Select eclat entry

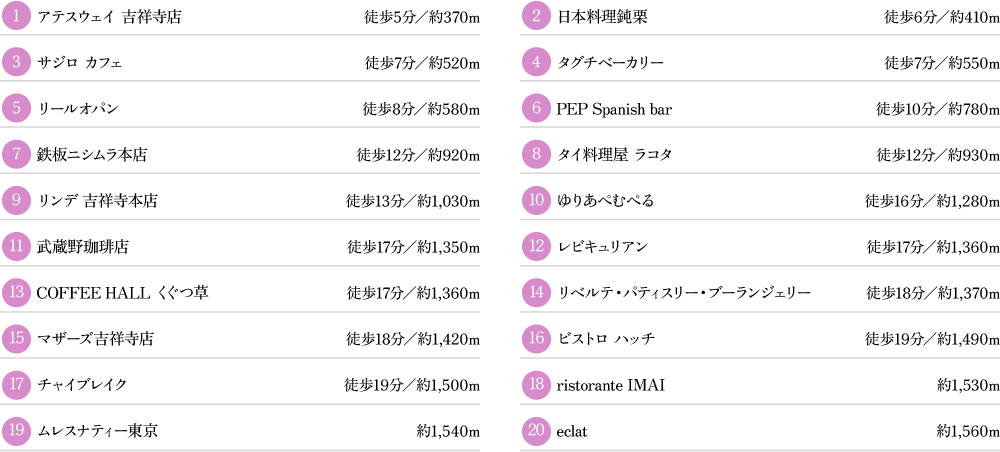click(x=572, y=432)
